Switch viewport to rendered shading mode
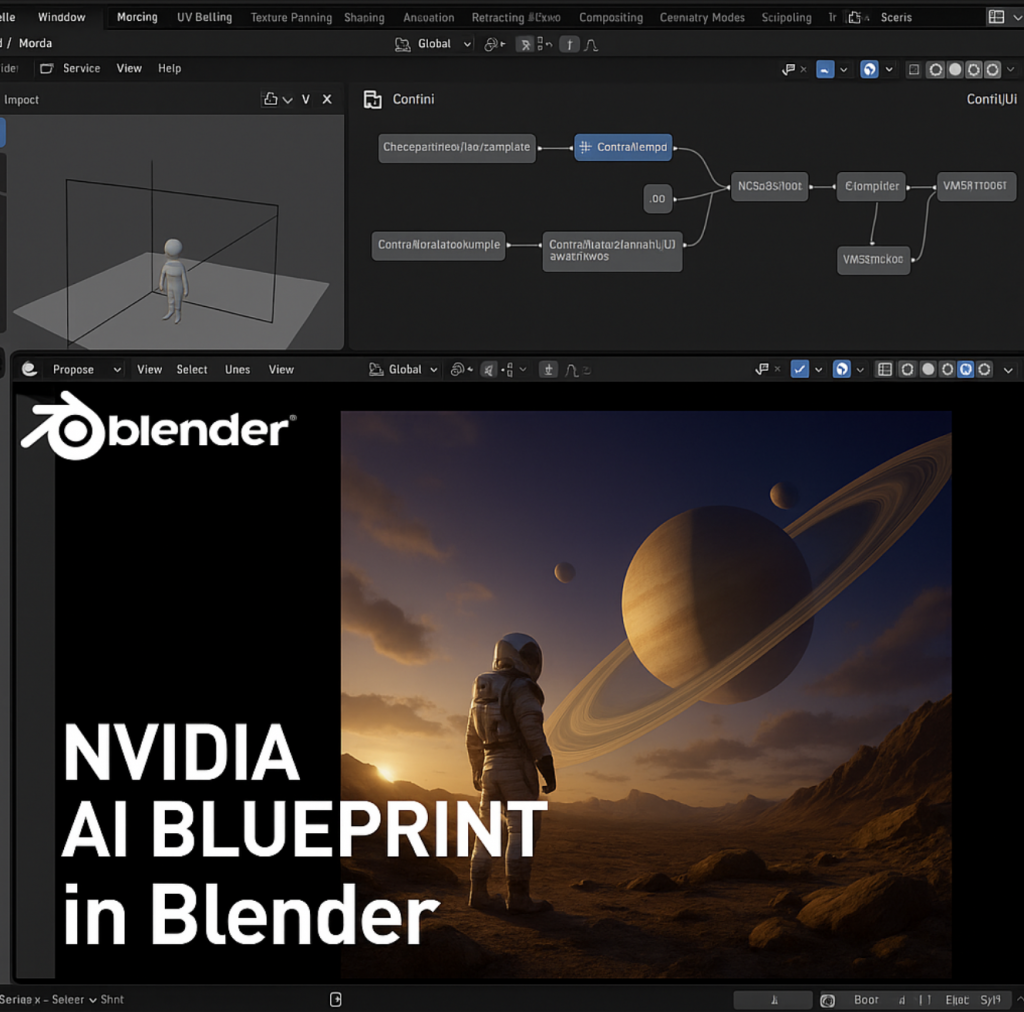 965,369
